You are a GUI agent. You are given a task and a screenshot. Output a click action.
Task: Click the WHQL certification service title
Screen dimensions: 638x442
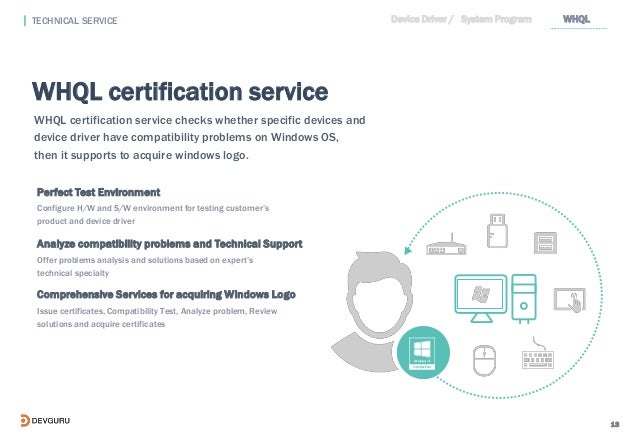[180, 91]
